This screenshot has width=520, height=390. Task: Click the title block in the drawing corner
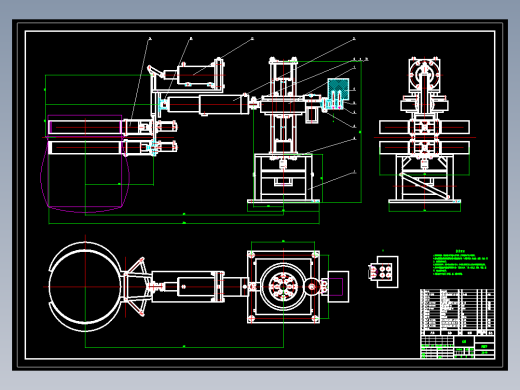point(457,347)
